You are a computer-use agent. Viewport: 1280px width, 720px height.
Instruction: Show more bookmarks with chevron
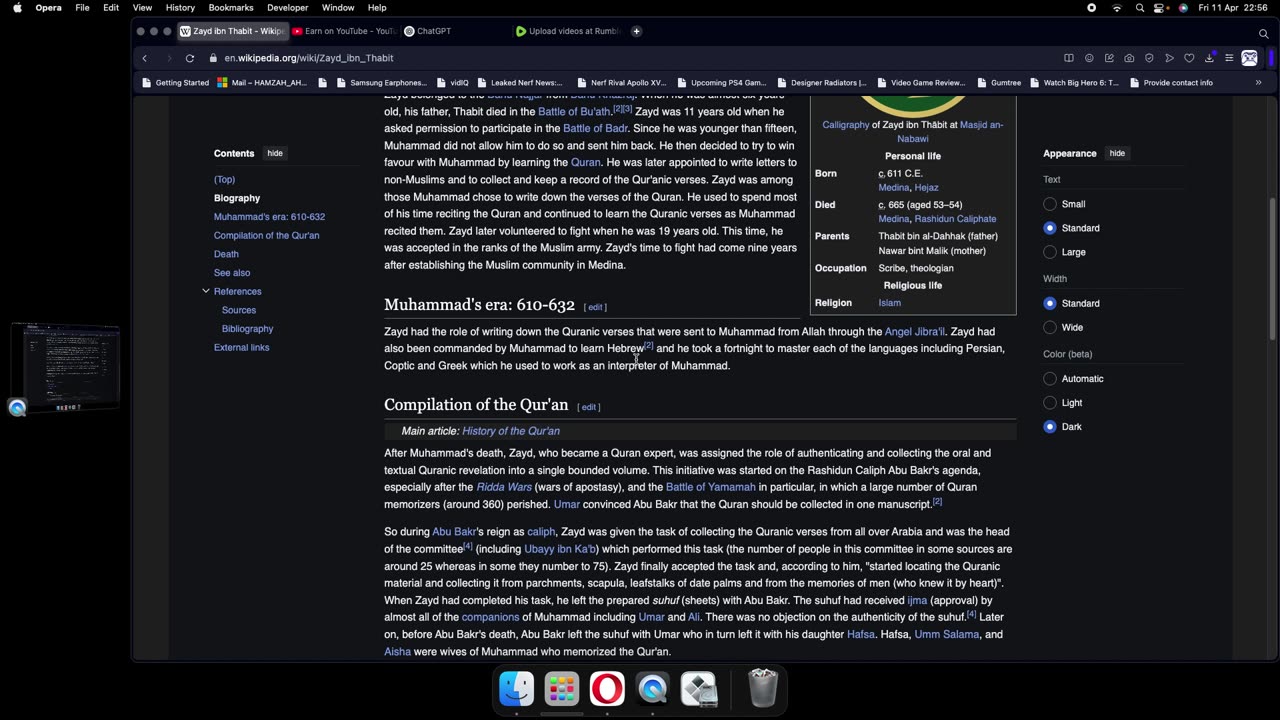pos(1258,83)
